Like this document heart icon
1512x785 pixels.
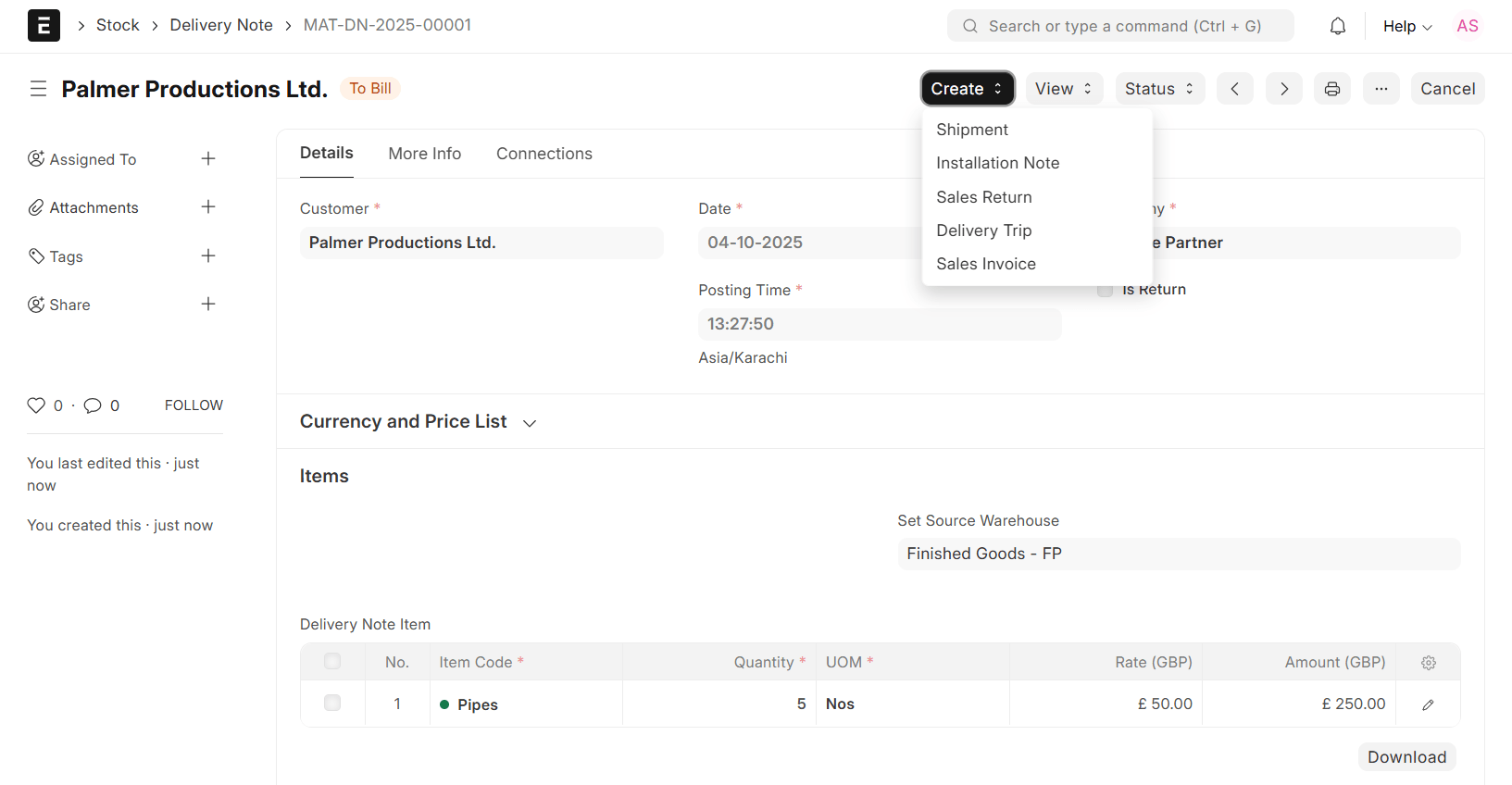click(x=36, y=405)
